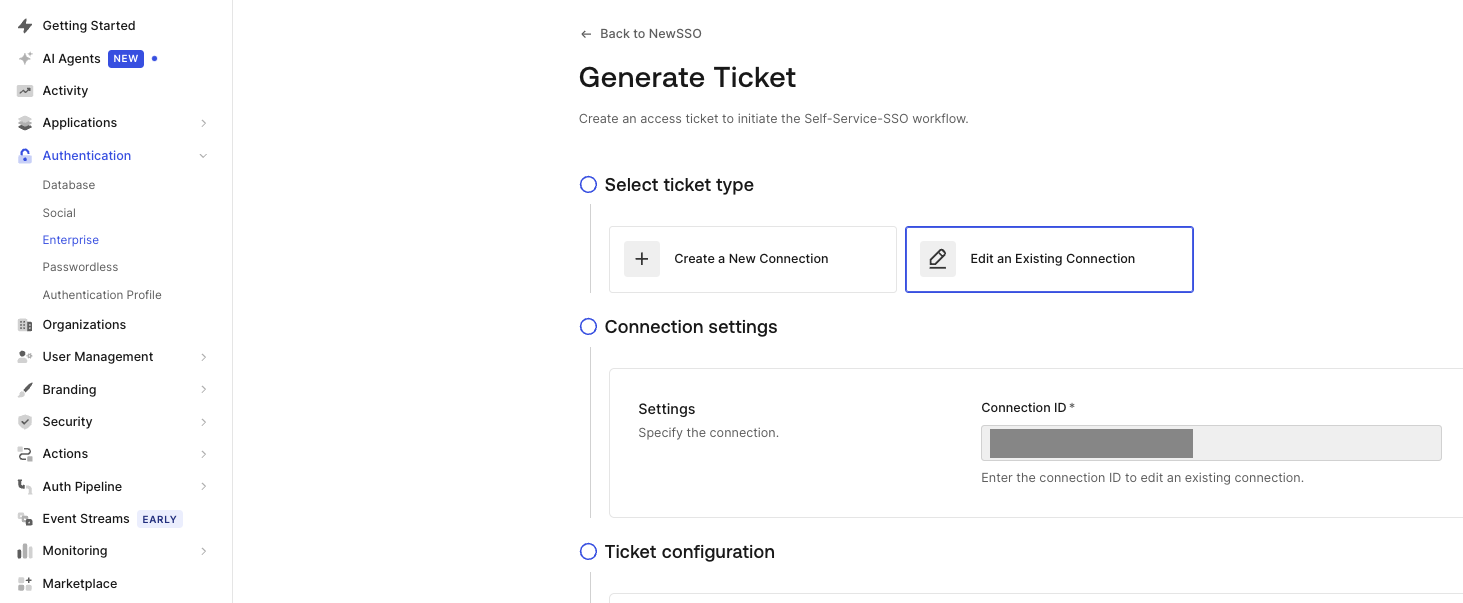Image resolution: width=1463 pixels, height=603 pixels.
Task: Open the Marketplace sidebar link
Action: pos(80,584)
